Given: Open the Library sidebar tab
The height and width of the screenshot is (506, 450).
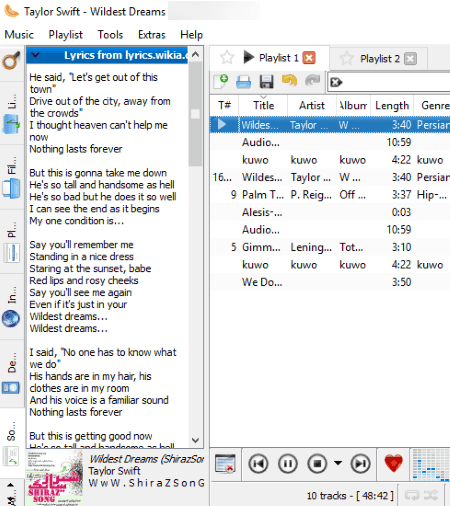Looking at the screenshot, I should click(12, 114).
